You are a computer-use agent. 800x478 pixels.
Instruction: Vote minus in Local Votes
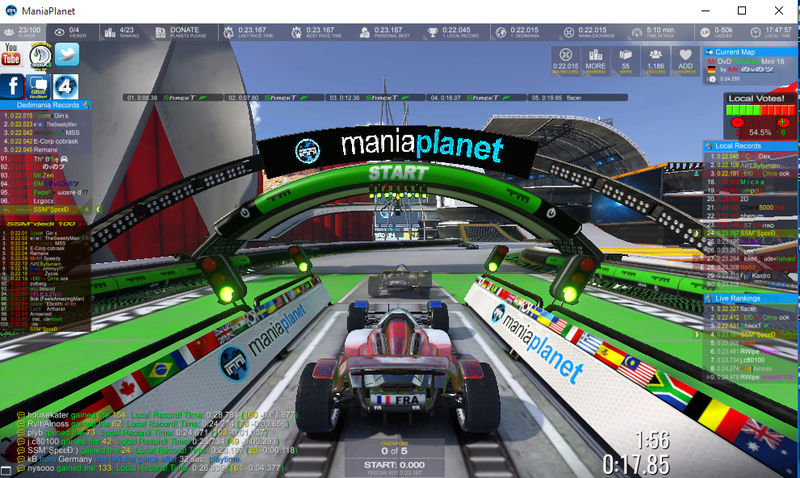(x=737, y=123)
